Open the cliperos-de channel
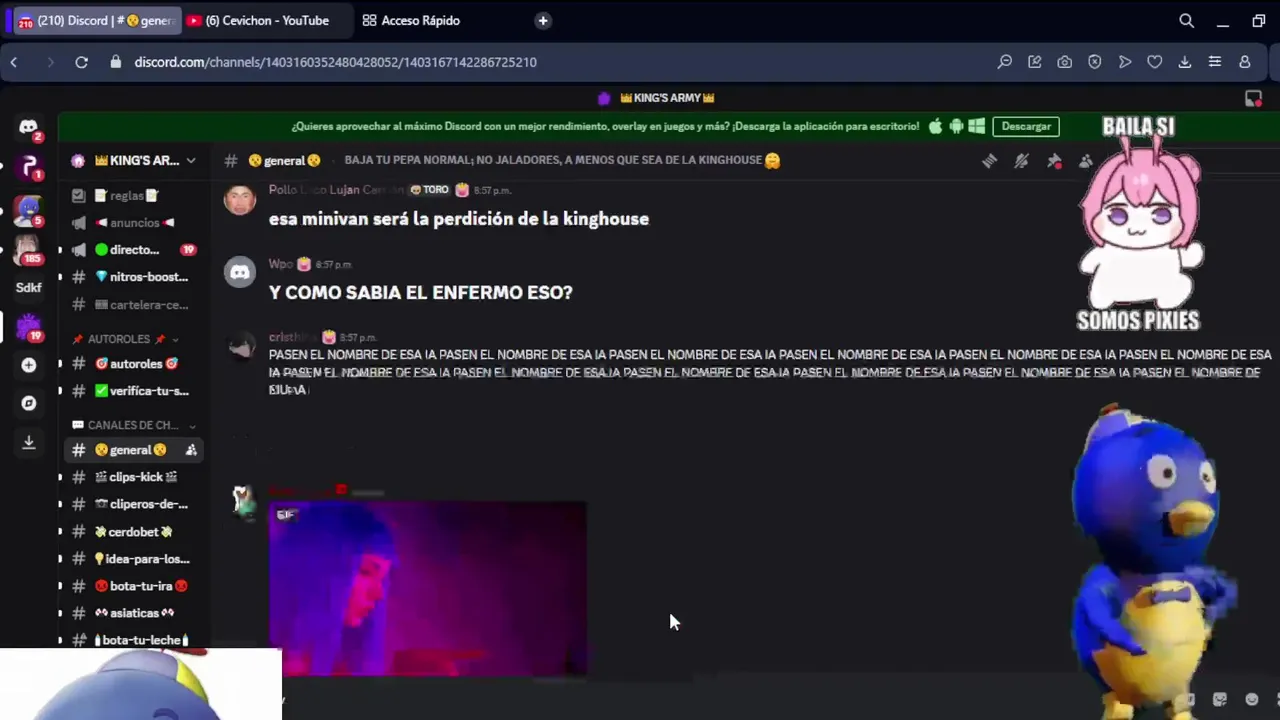Image resolution: width=1280 pixels, height=720 pixels. (x=133, y=504)
